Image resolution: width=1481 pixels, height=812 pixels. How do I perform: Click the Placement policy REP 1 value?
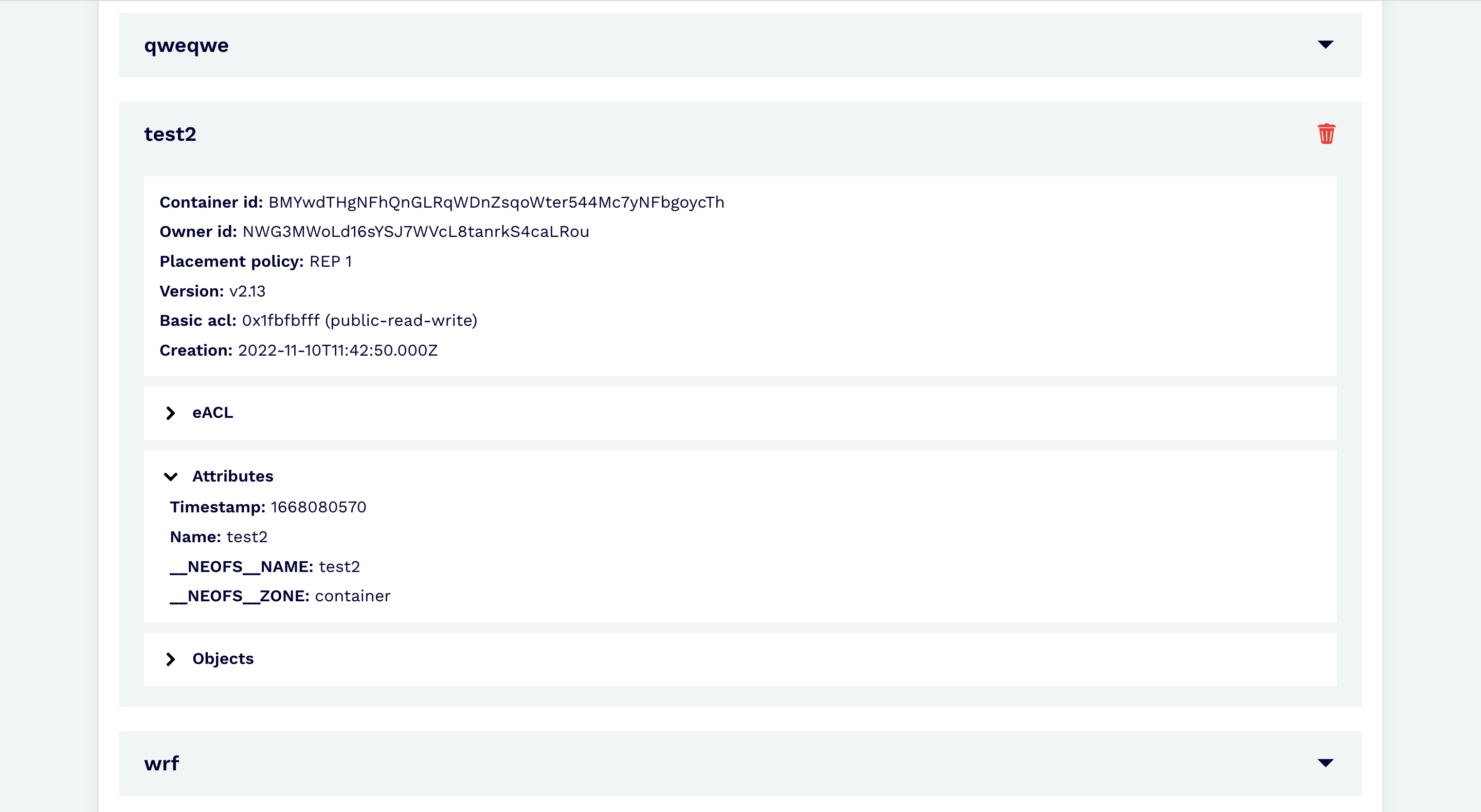pos(330,262)
